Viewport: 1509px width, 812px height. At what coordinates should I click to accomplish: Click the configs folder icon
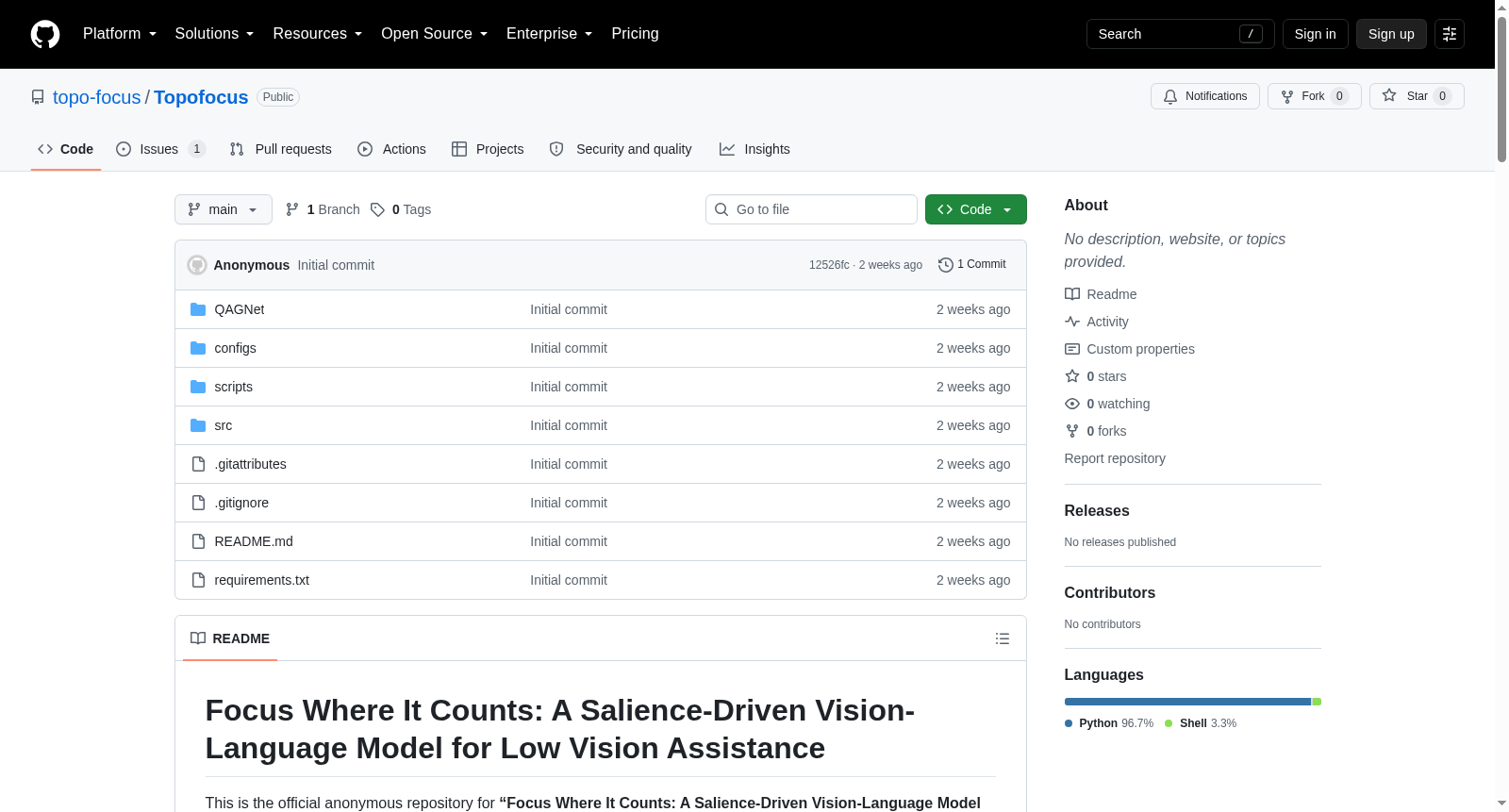198,348
